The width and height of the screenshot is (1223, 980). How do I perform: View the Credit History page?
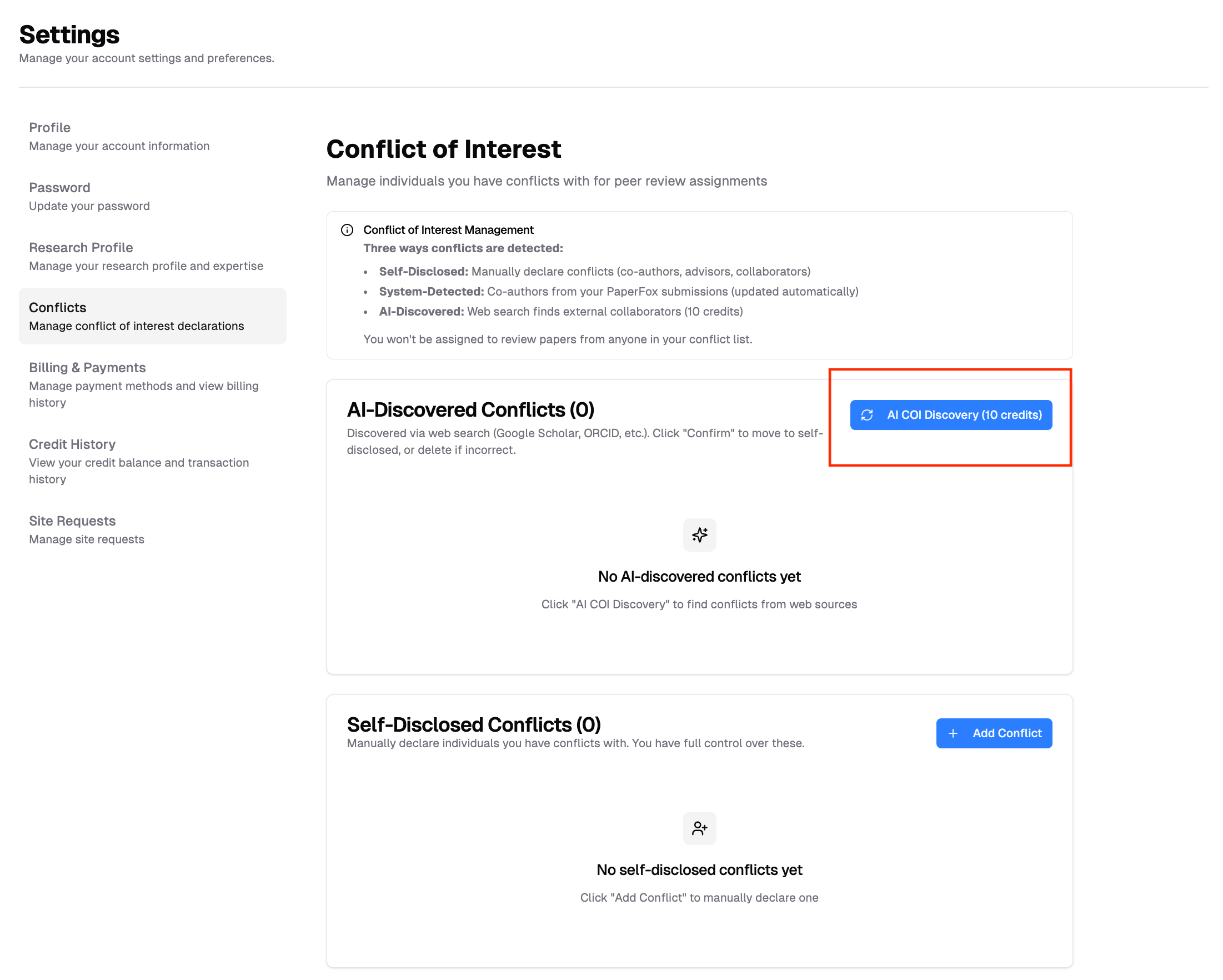click(72, 444)
